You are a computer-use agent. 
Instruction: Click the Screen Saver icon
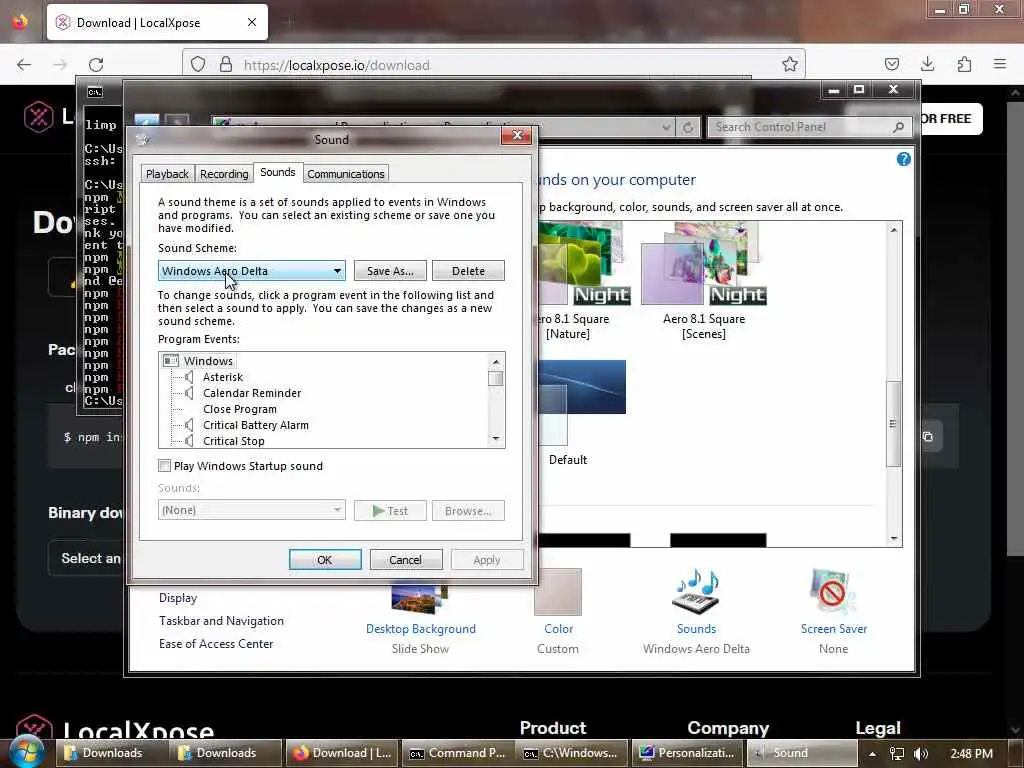point(833,592)
